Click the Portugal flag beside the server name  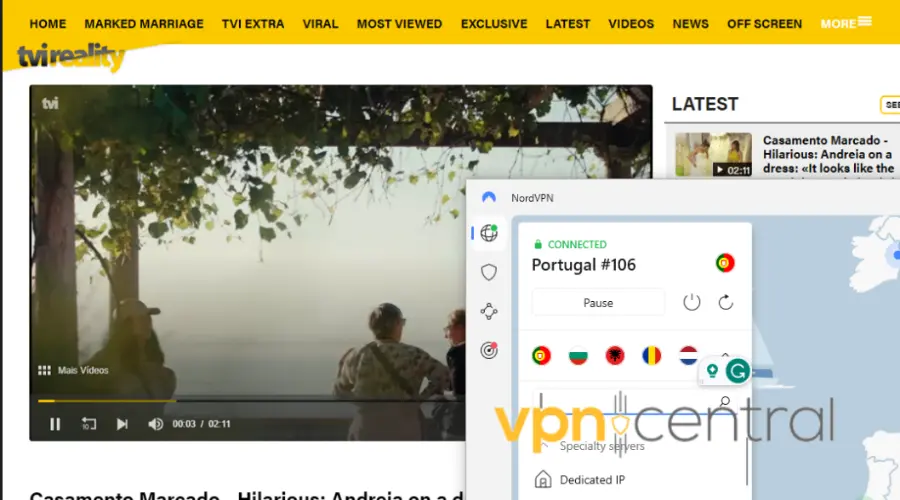pyautogui.click(x=725, y=263)
